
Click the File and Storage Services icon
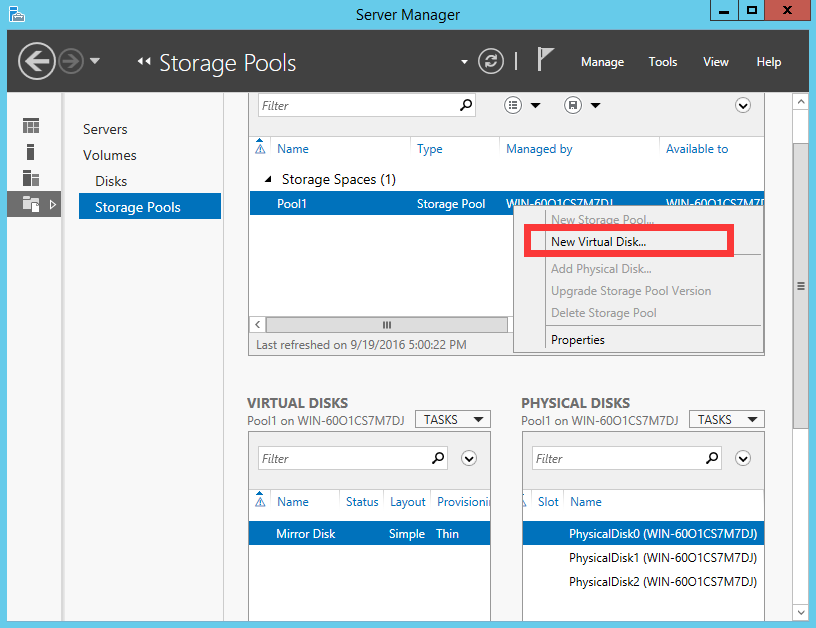[31, 204]
